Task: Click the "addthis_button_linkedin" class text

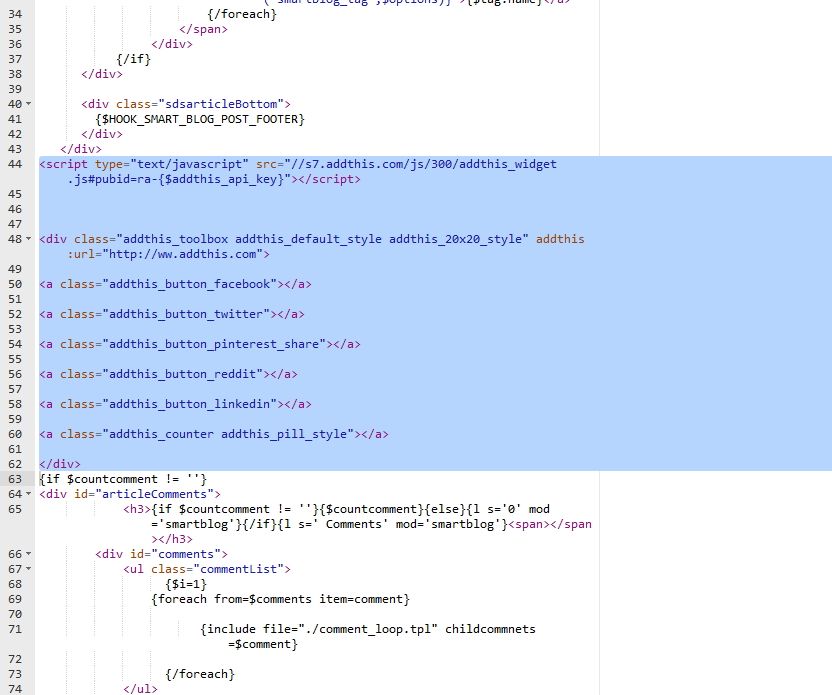Action: [x=189, y=404]
